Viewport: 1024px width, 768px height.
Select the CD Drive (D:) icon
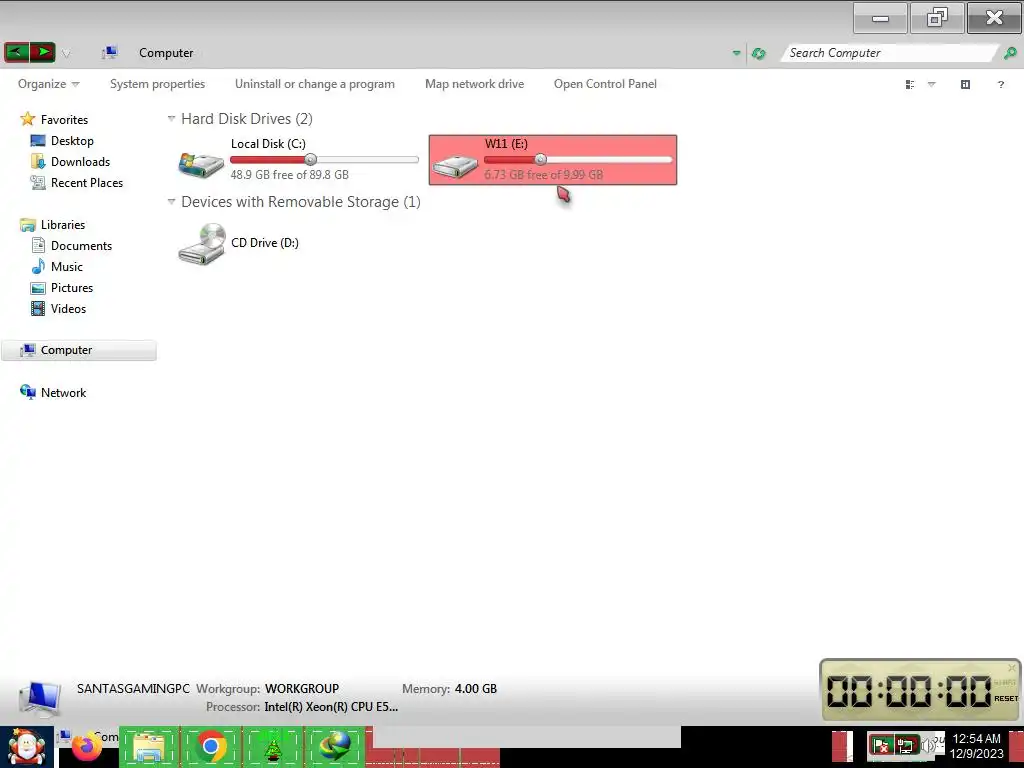[202, 244]
